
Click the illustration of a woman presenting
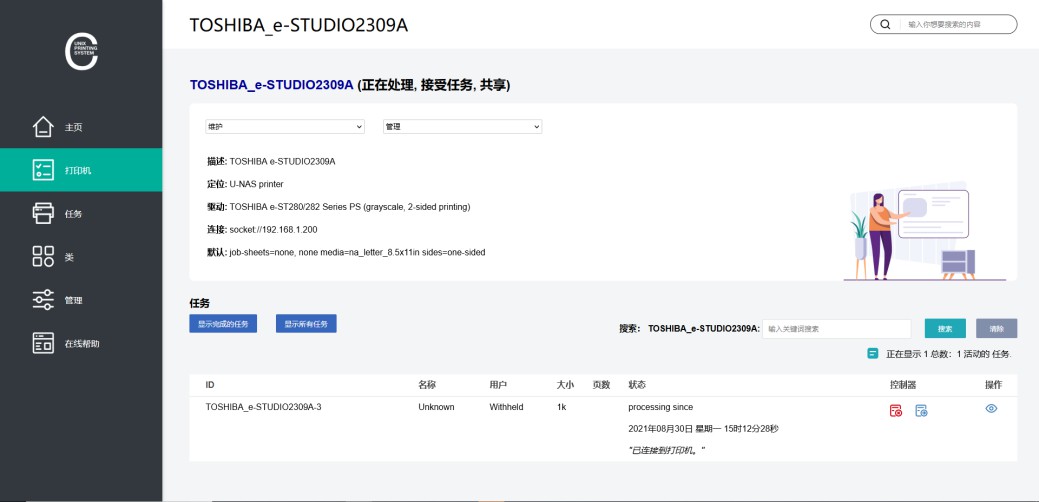924,230
